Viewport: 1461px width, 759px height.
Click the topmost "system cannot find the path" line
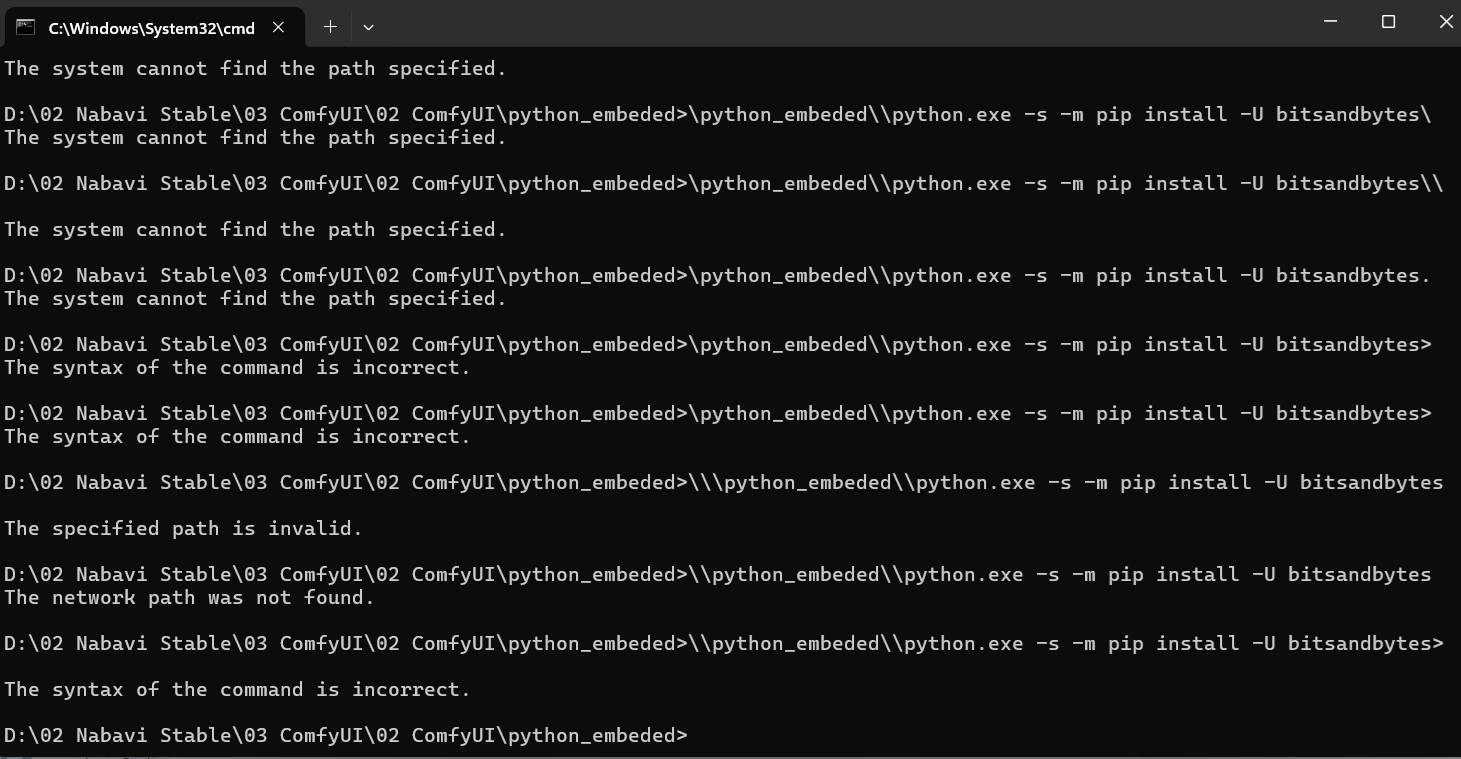pyautogui.click(x=255, y=69)
